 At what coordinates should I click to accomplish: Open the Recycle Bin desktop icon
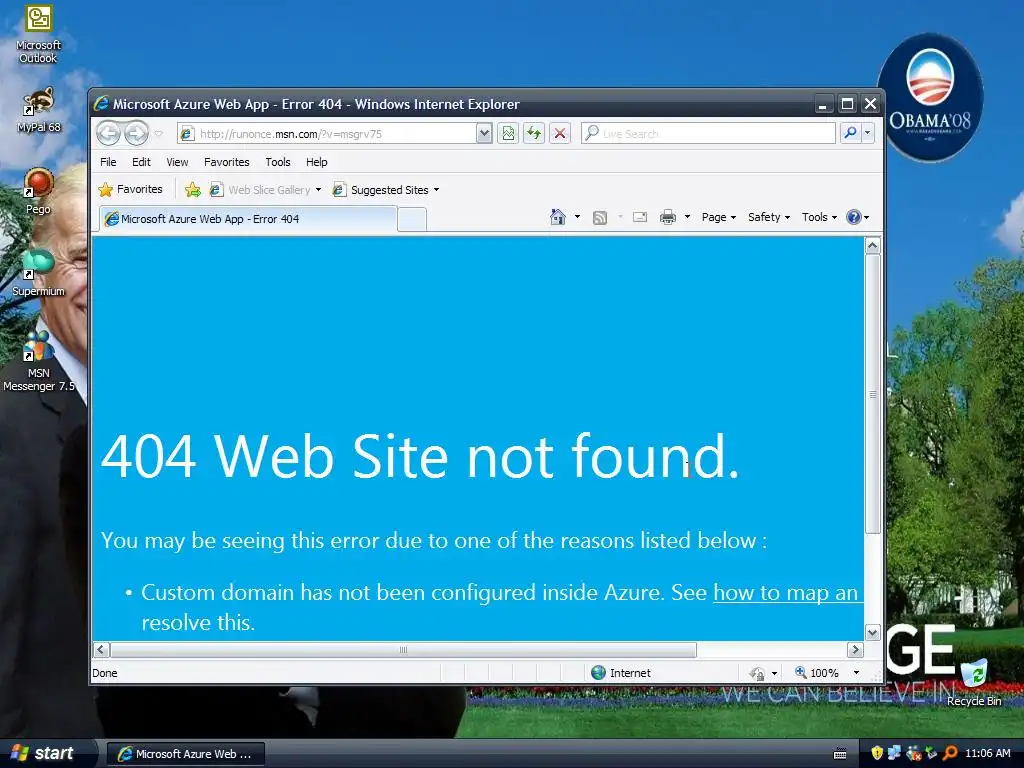974,683
